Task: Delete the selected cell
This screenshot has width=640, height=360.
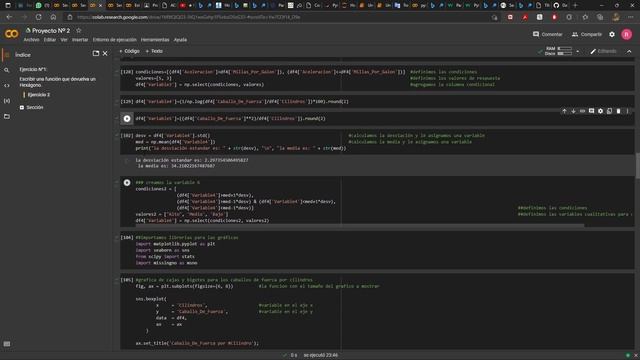Action: (x=618, y=111)
